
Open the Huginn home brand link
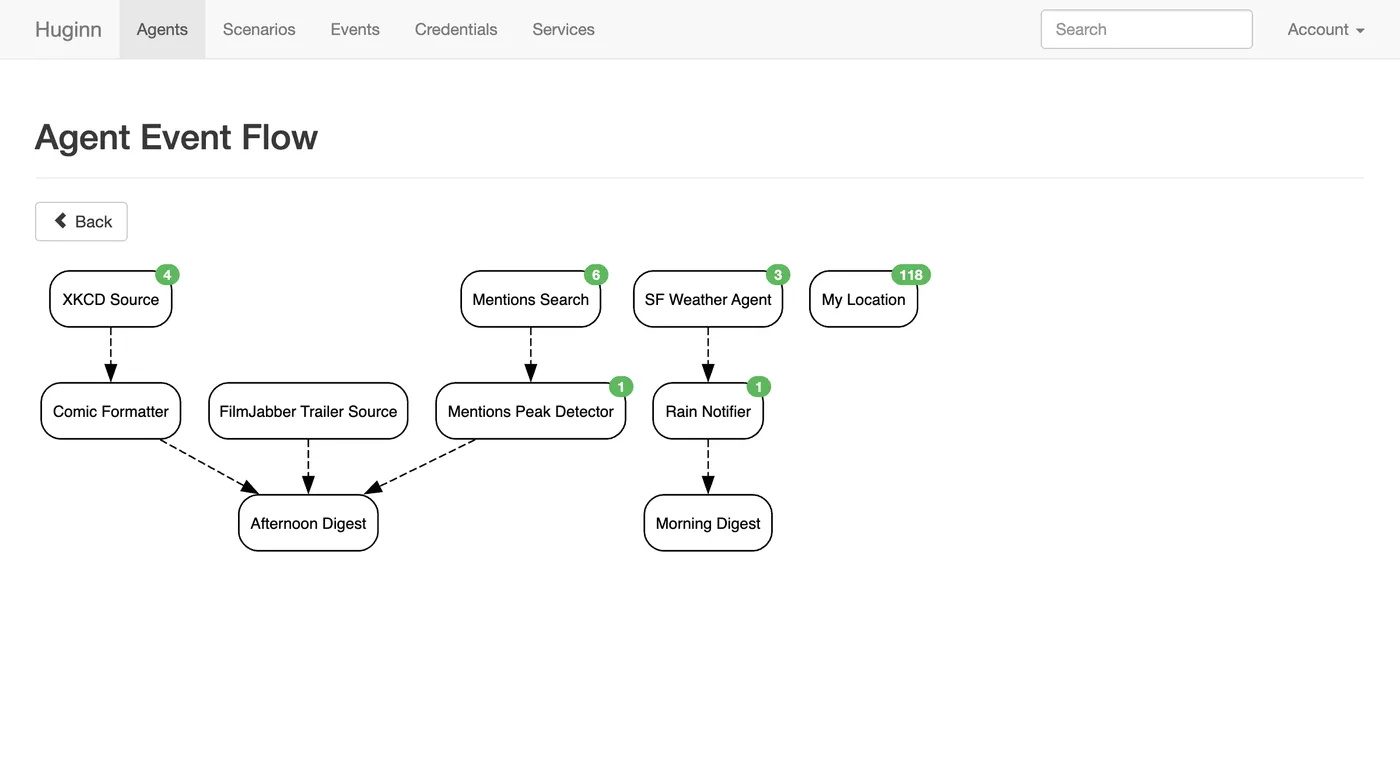(68, 29)
